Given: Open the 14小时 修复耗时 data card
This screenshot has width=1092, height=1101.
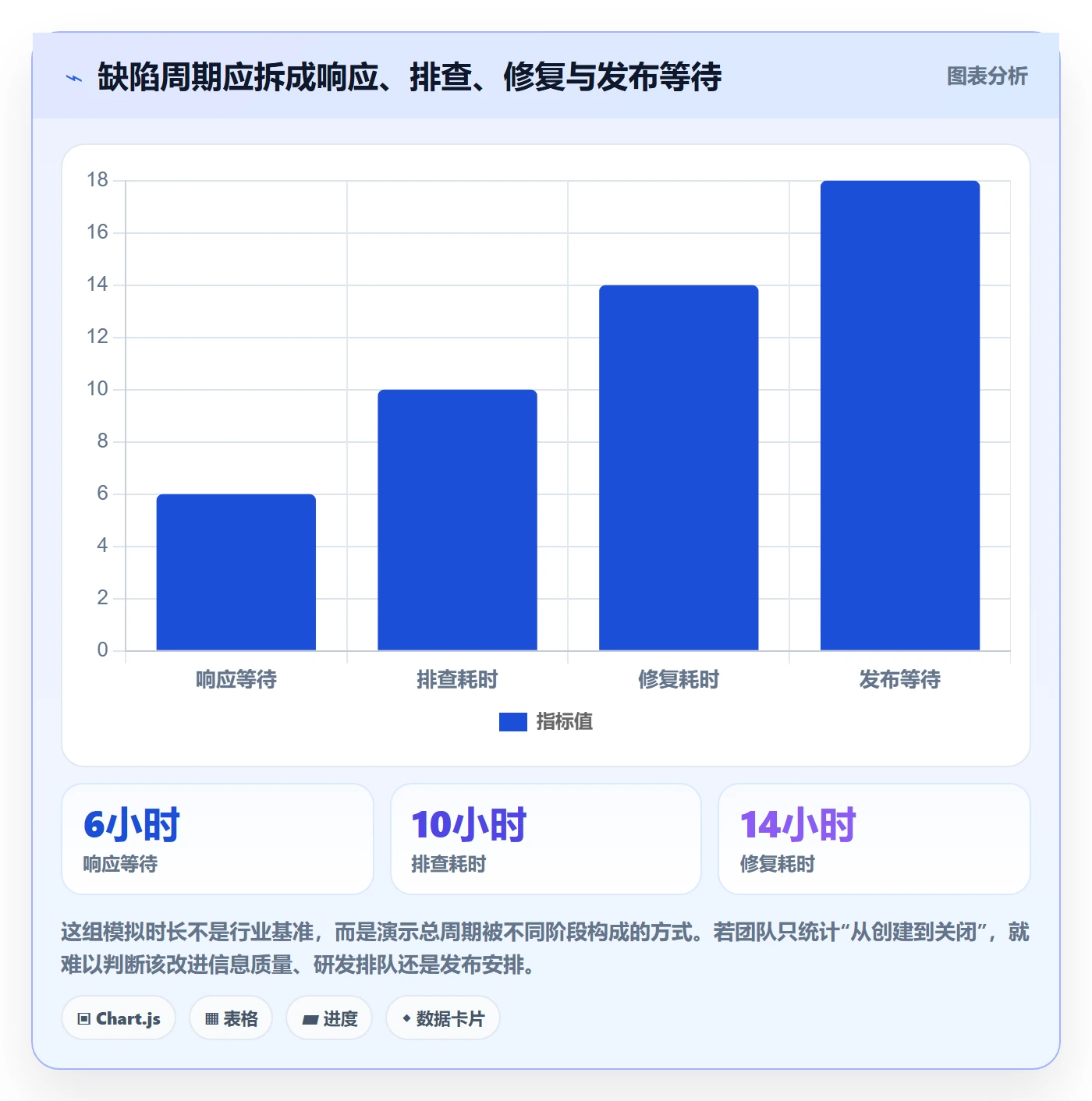Looking at the screenshot, I should [874, 839].
